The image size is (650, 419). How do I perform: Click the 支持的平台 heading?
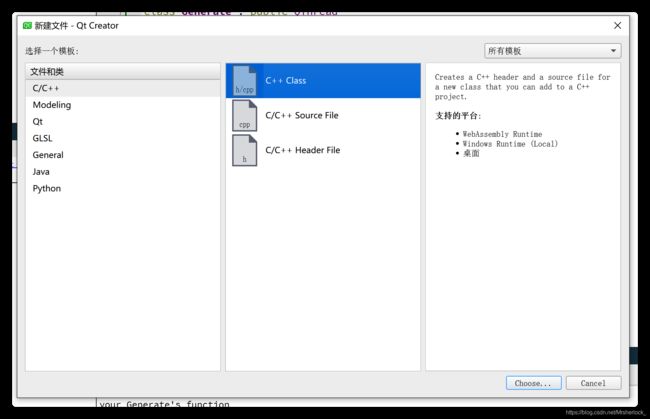(x=458, y=116)
